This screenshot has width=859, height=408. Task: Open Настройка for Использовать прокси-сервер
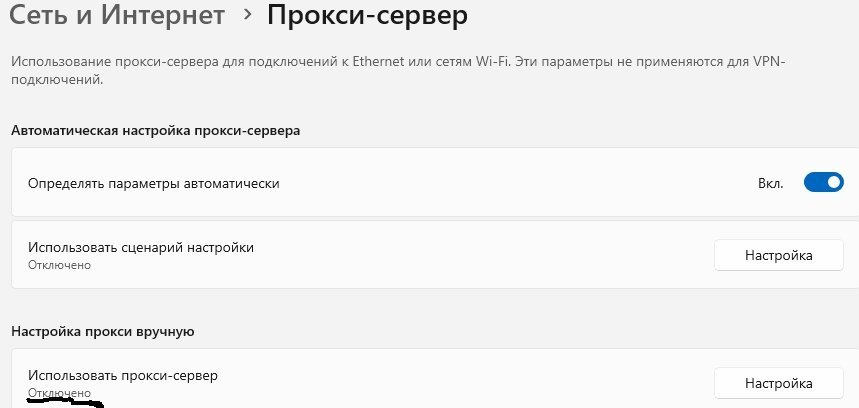click(778, 383)
